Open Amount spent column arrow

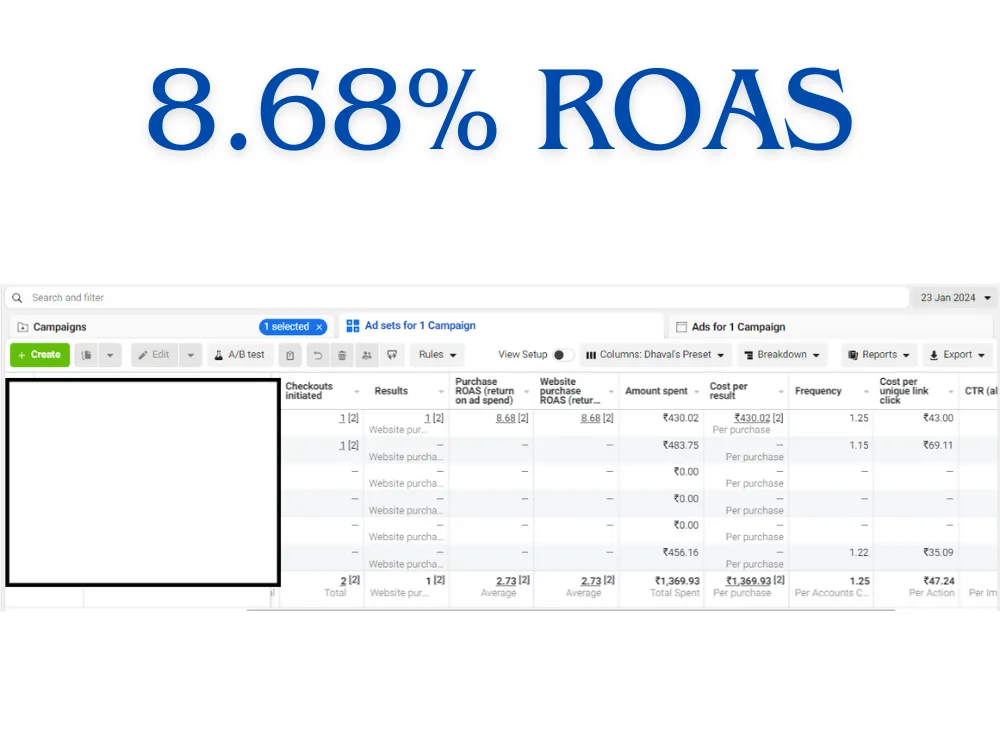click(x=696, y=392)
